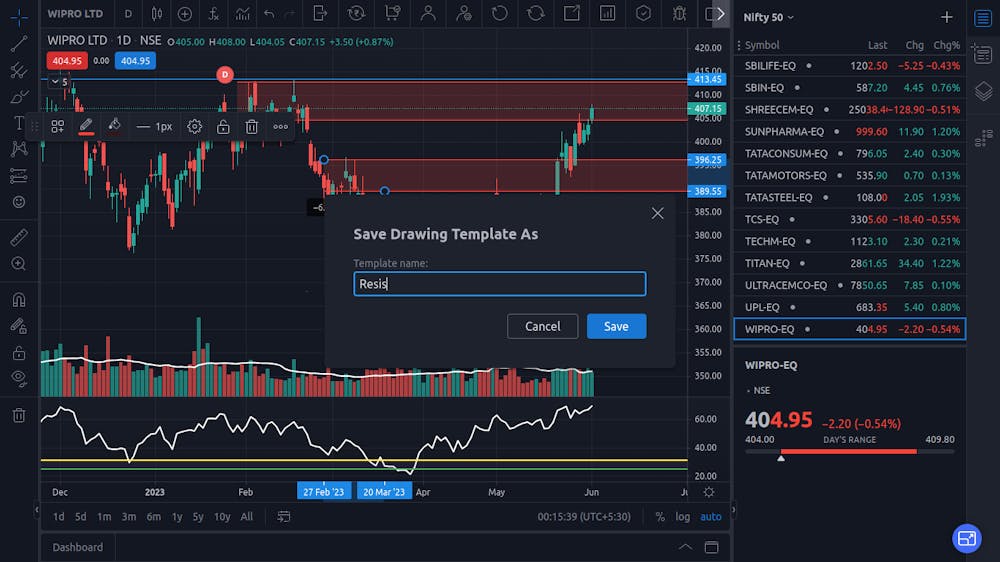
Task: Click the rupee refresh icon in toolbar
Action: 356,13
